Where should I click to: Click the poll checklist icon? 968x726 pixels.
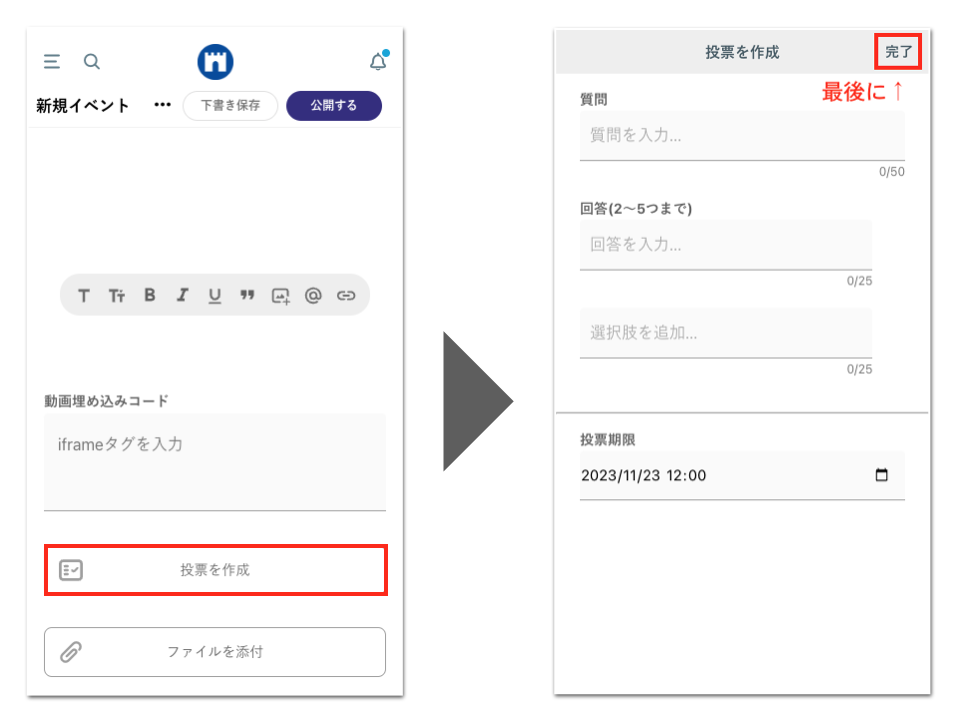[71, 570]
